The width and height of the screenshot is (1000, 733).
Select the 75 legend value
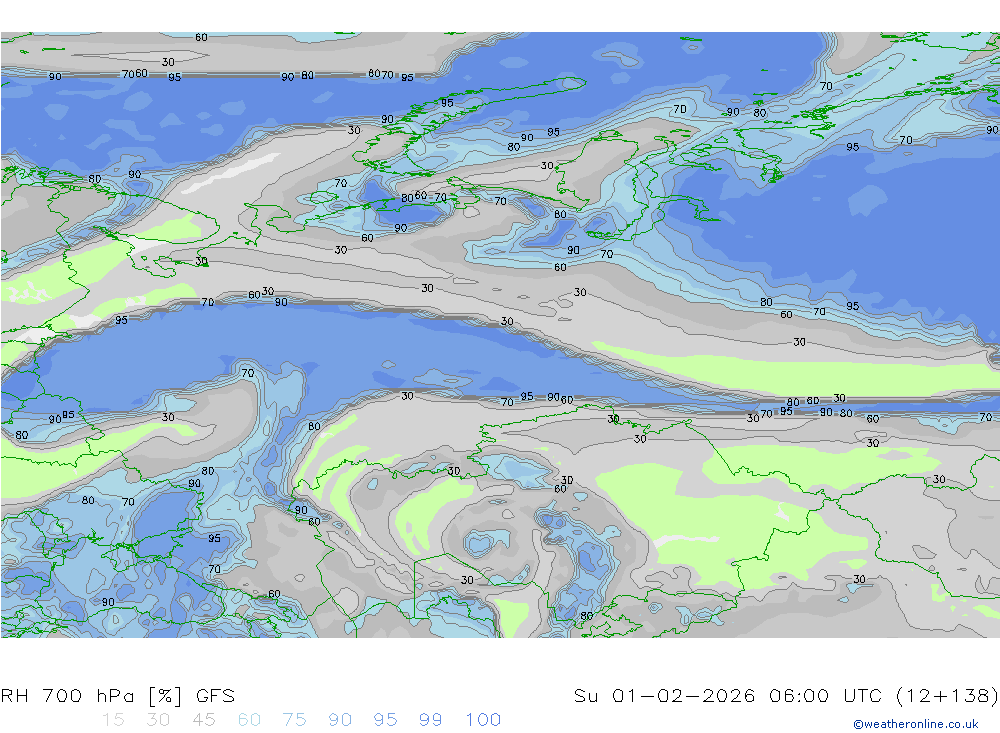pyautogui.click(x=294, y=720)
